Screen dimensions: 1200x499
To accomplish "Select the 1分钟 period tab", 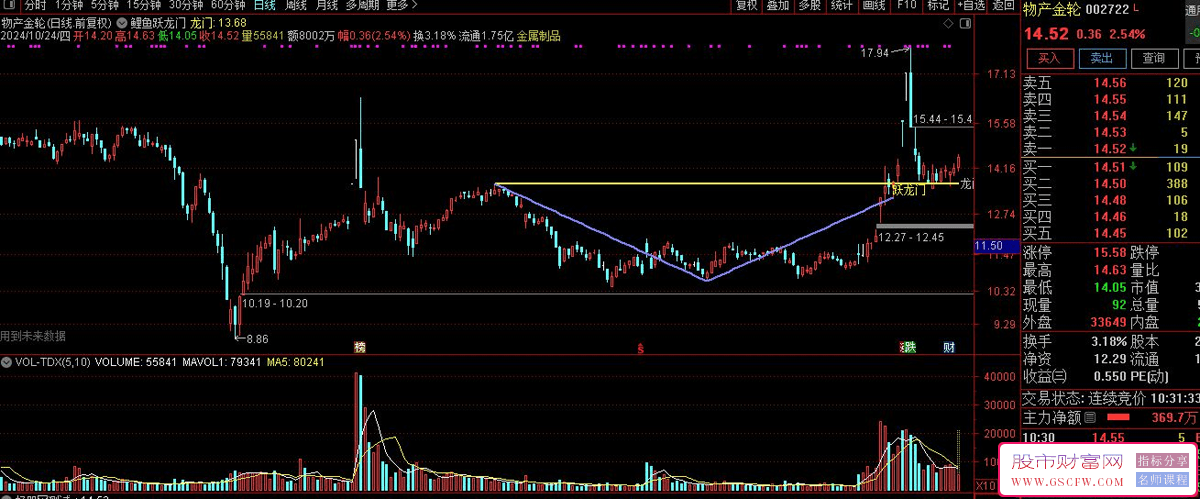I will 68,5.
